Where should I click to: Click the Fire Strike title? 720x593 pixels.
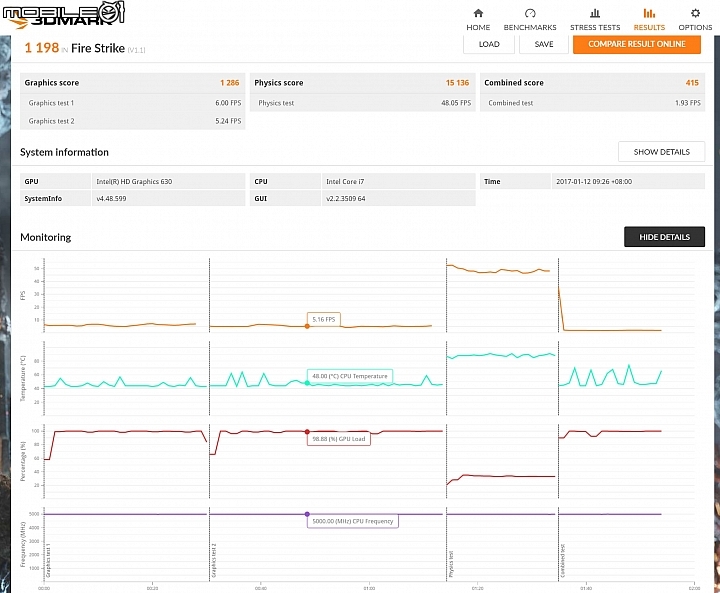(x=98, y=48)
